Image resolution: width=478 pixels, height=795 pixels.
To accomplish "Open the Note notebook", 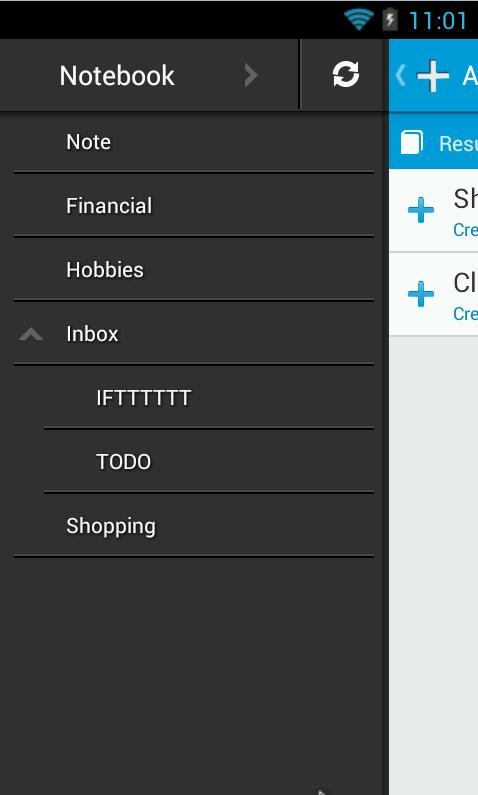I will (194, 142).
